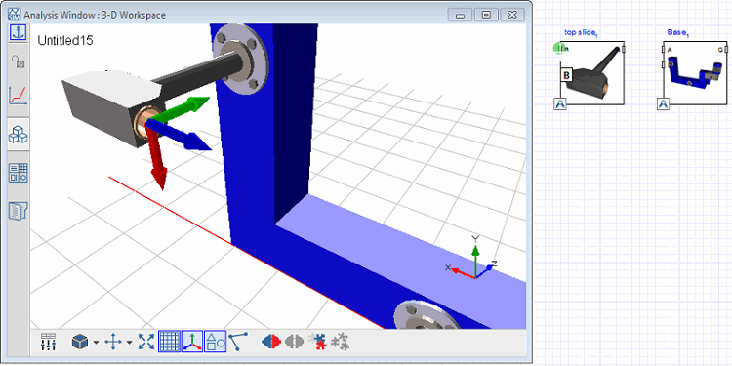Open the sliders settings icon in bottom toolbar
The image size is (732, 366).
point(49,342)
